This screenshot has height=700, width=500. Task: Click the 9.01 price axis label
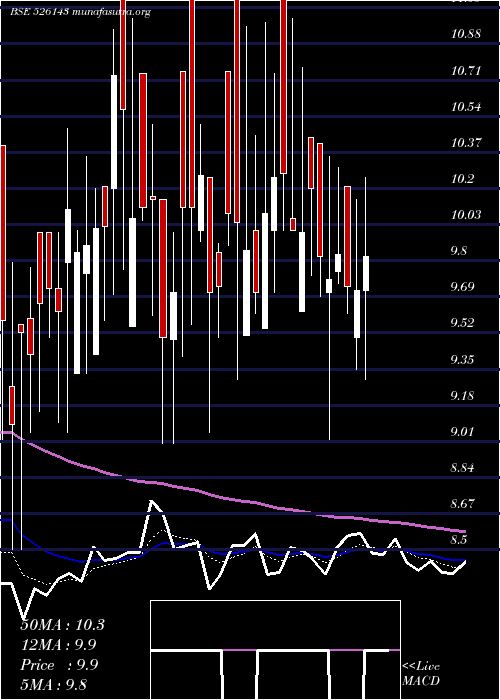point(462,432)
